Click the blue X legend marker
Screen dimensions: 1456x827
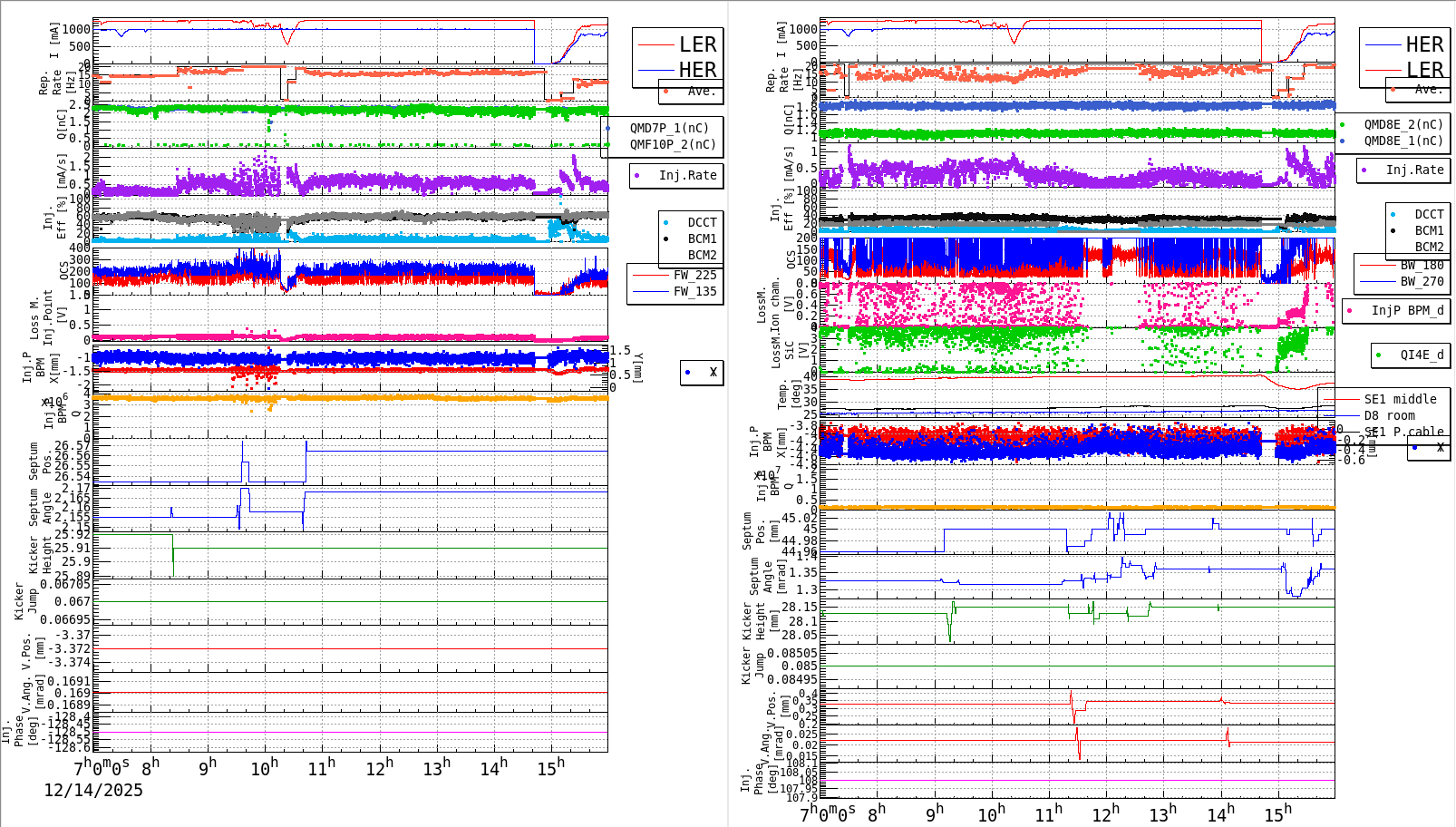(689, 372)
